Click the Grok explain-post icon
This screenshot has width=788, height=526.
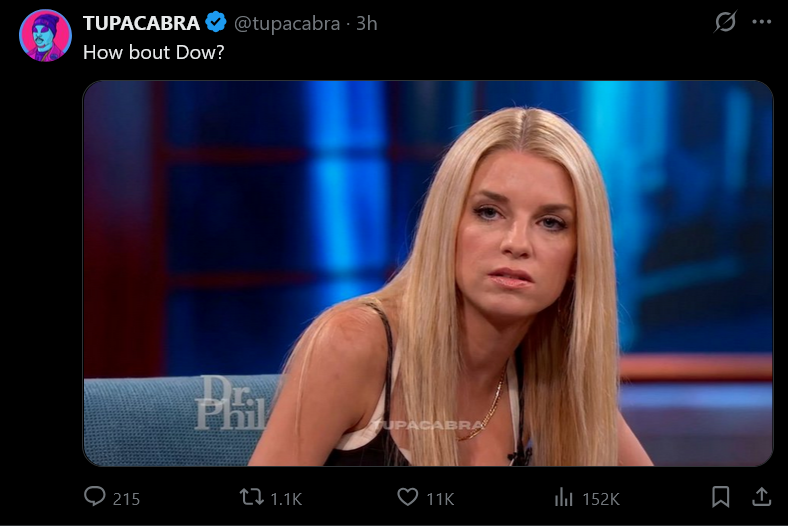coord(725,22)
